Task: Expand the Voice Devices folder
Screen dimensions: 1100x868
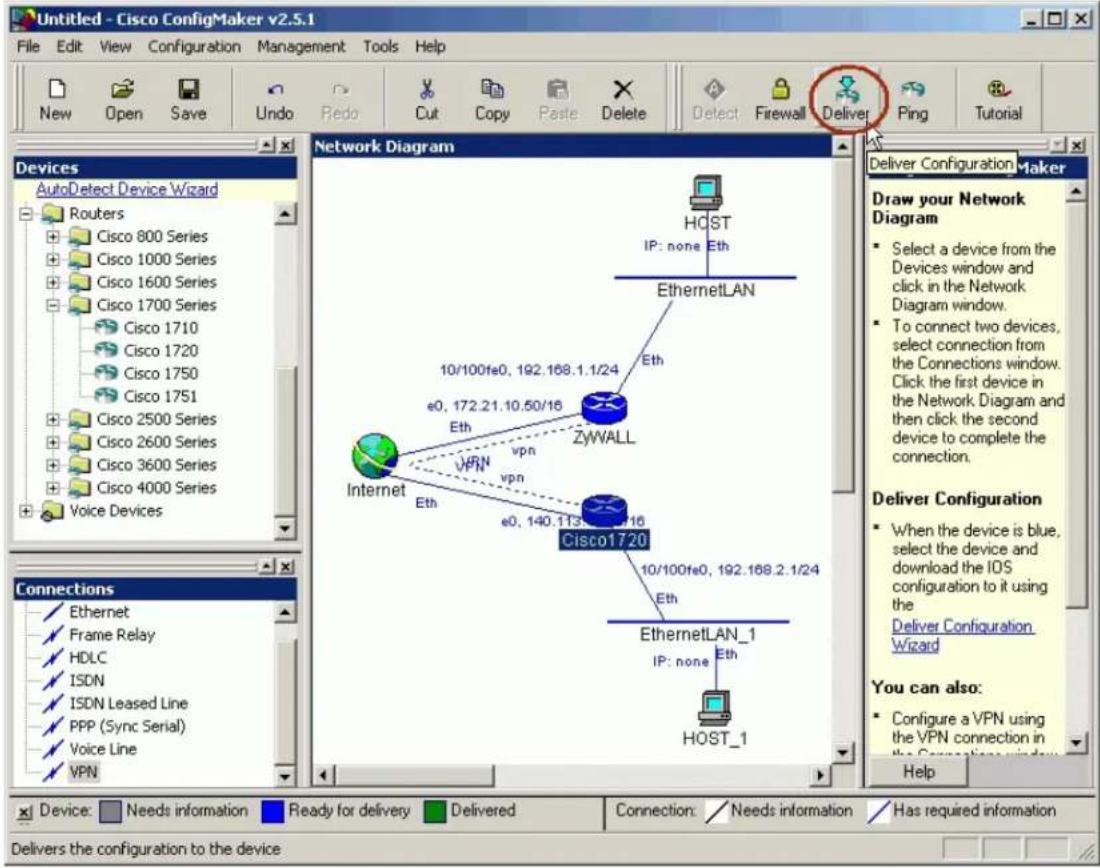Action: pyautogui.click(x=26, y=511)
